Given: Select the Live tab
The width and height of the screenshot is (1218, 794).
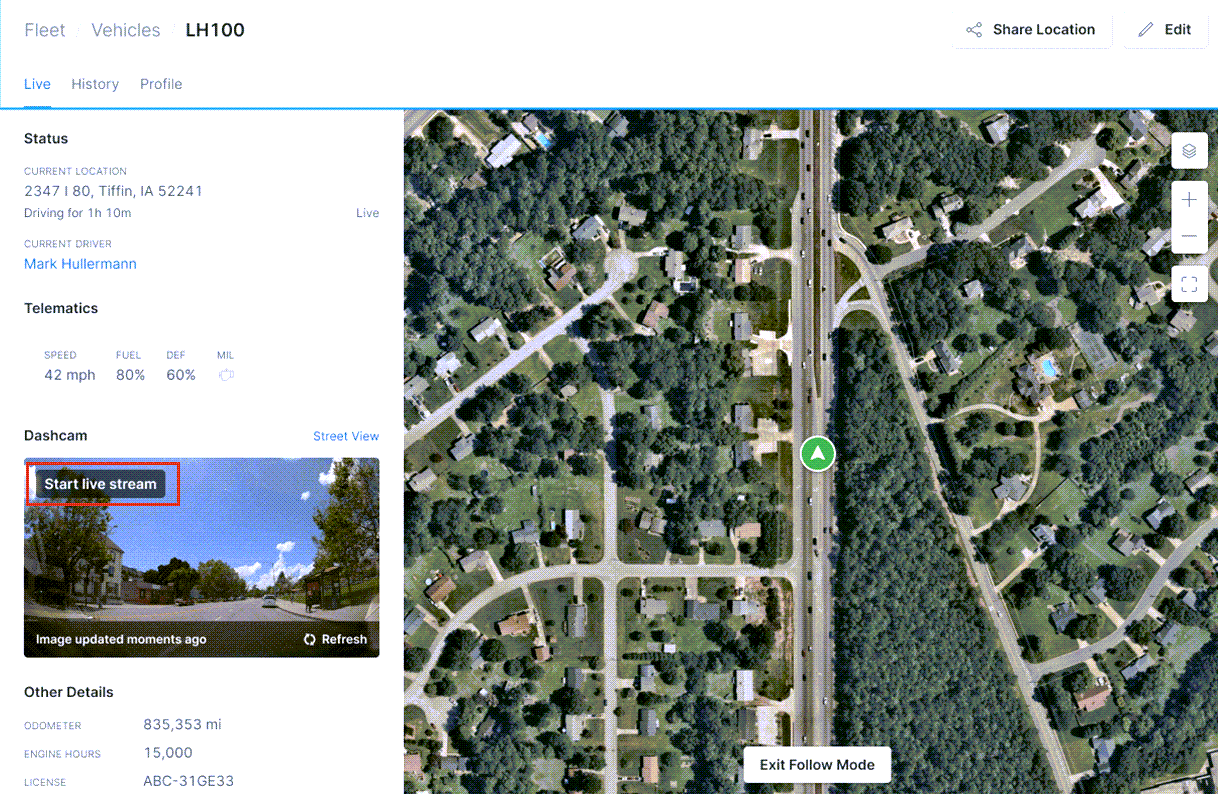Looking at the screenshot, I should coord(37,84).
